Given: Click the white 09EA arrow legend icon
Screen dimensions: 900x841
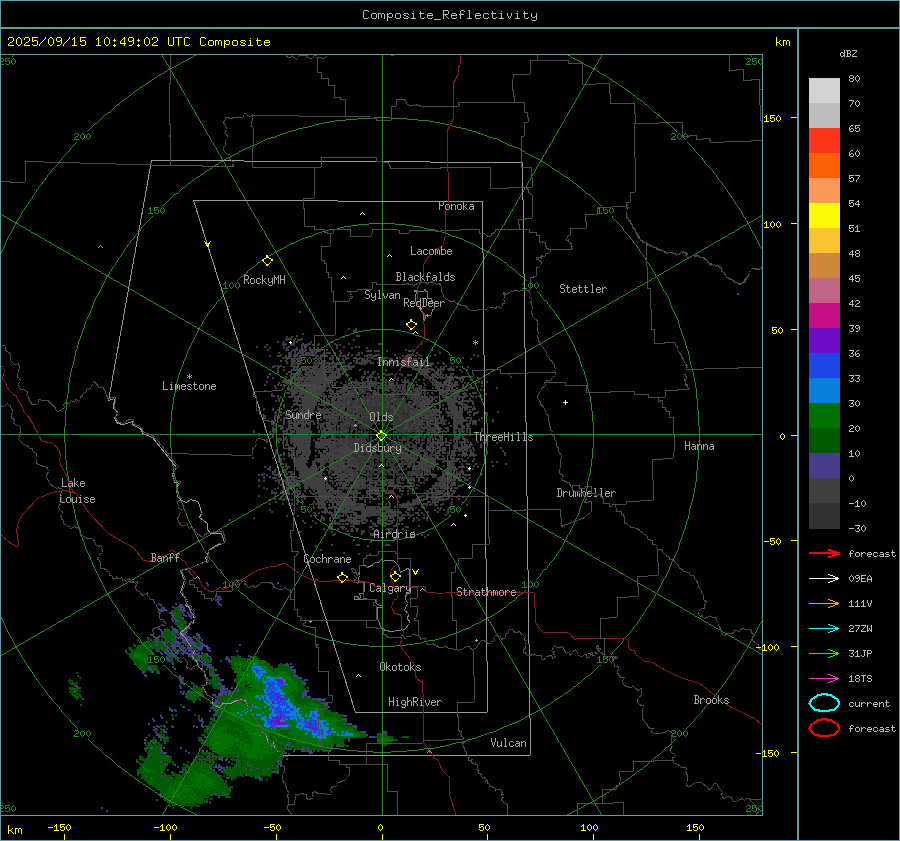Looking at the screenshot, I should pyautogui.click(x=824, y=578).
